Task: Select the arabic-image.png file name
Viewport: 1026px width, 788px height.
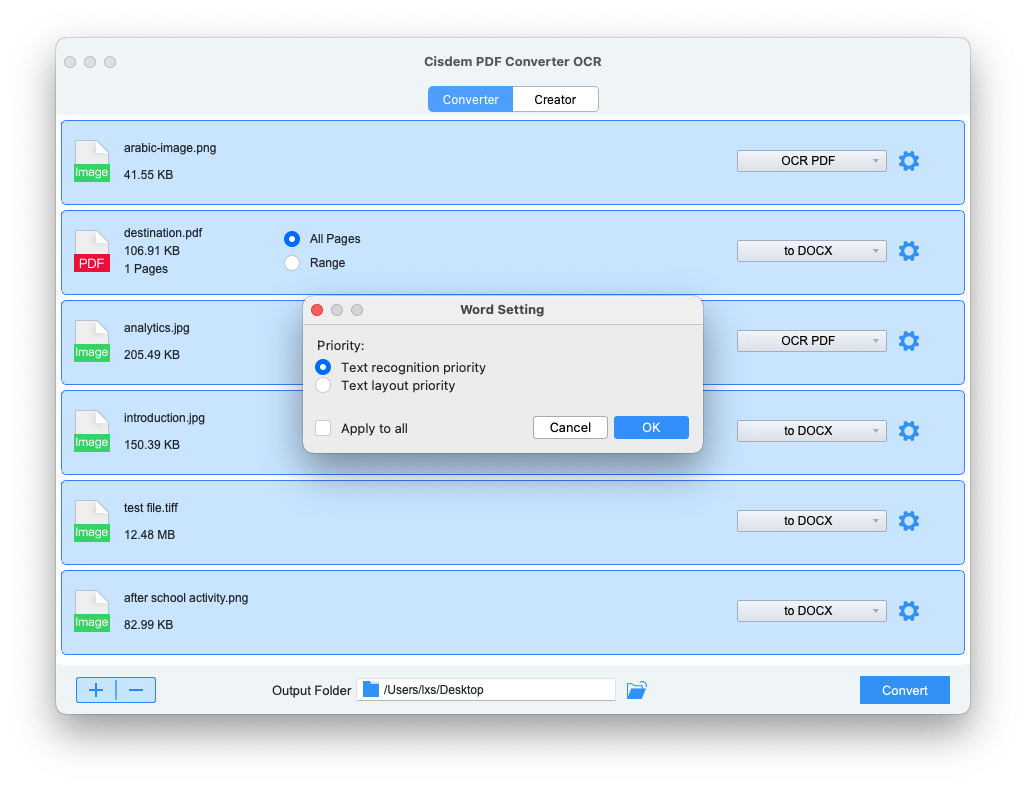Action: pos(170,148)
